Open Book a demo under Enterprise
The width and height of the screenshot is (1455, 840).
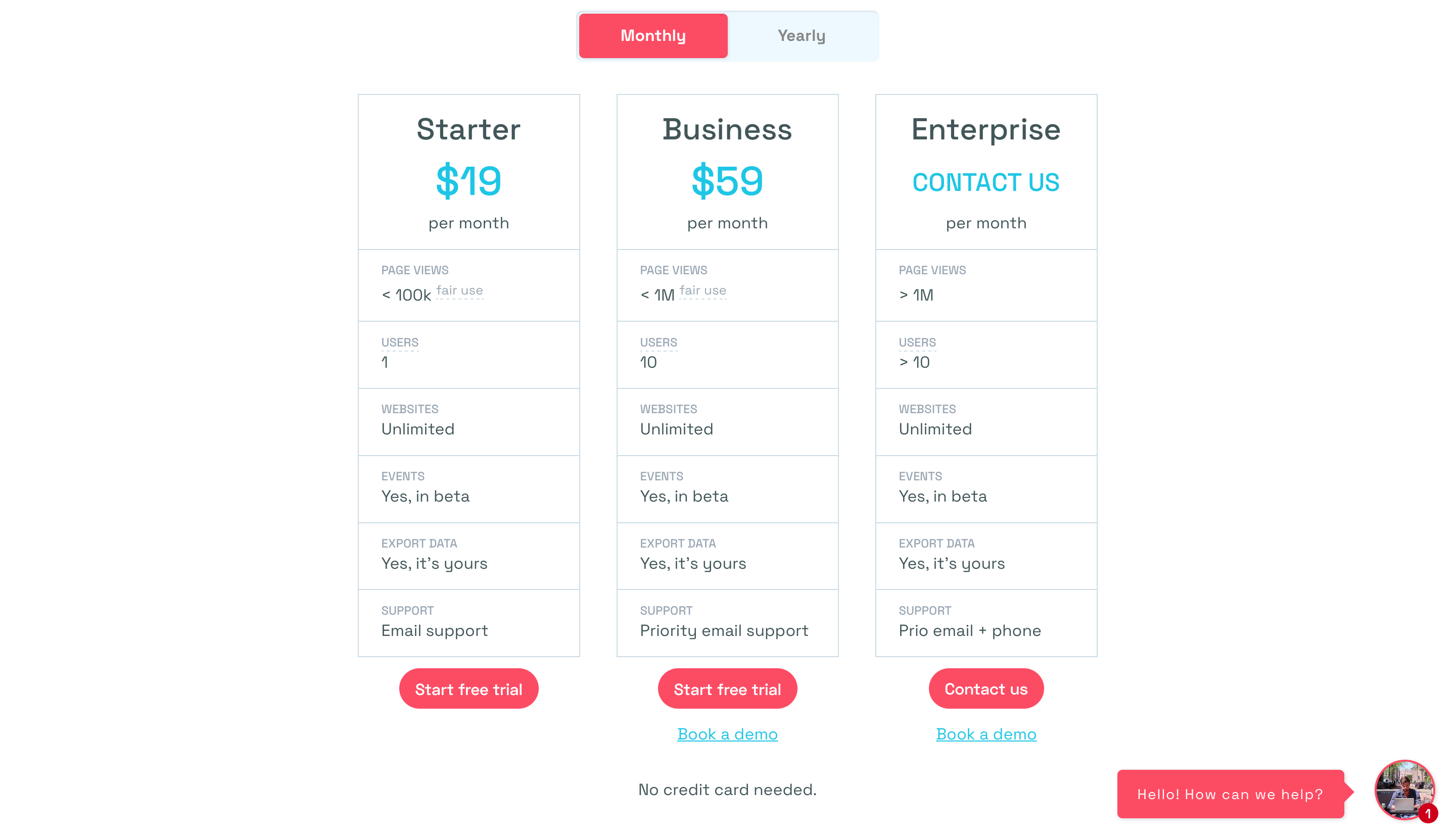tap(986, 734)
